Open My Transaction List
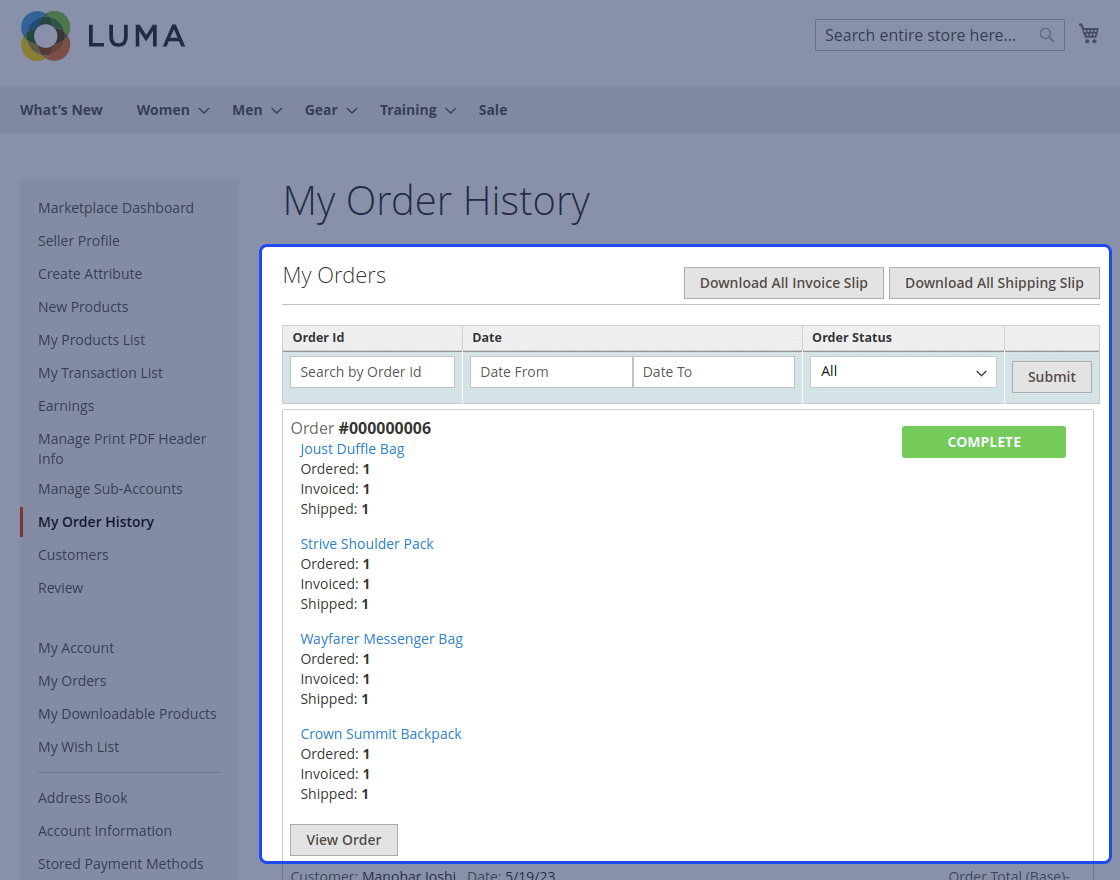Image resolution: width=1120 pixels, height=880 pixels. point(100,373)
